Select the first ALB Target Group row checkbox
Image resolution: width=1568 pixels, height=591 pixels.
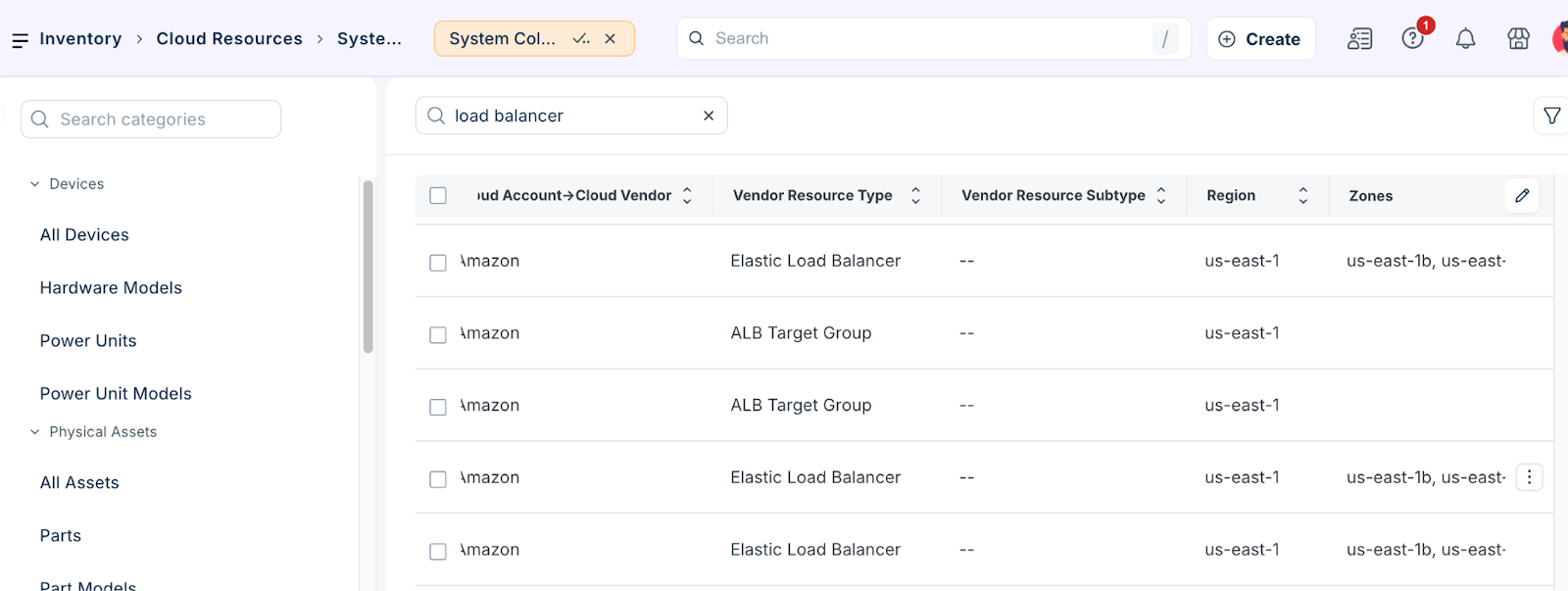438,335
